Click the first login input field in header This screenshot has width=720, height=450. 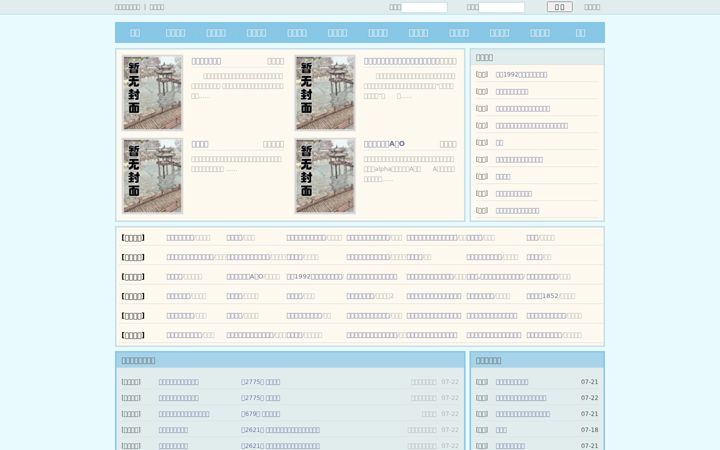click(x=424, y=7)
